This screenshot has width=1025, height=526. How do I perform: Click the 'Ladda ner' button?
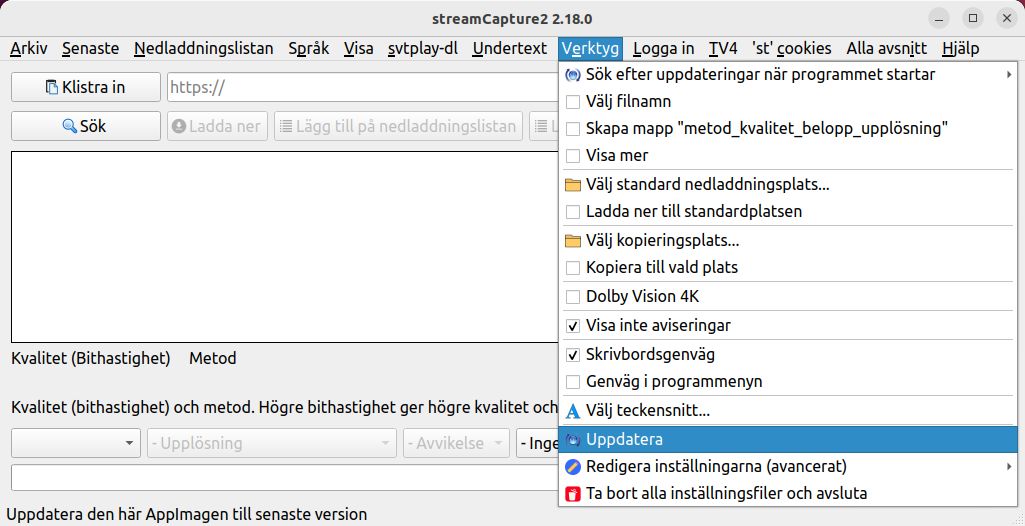(x=218, y=126)
